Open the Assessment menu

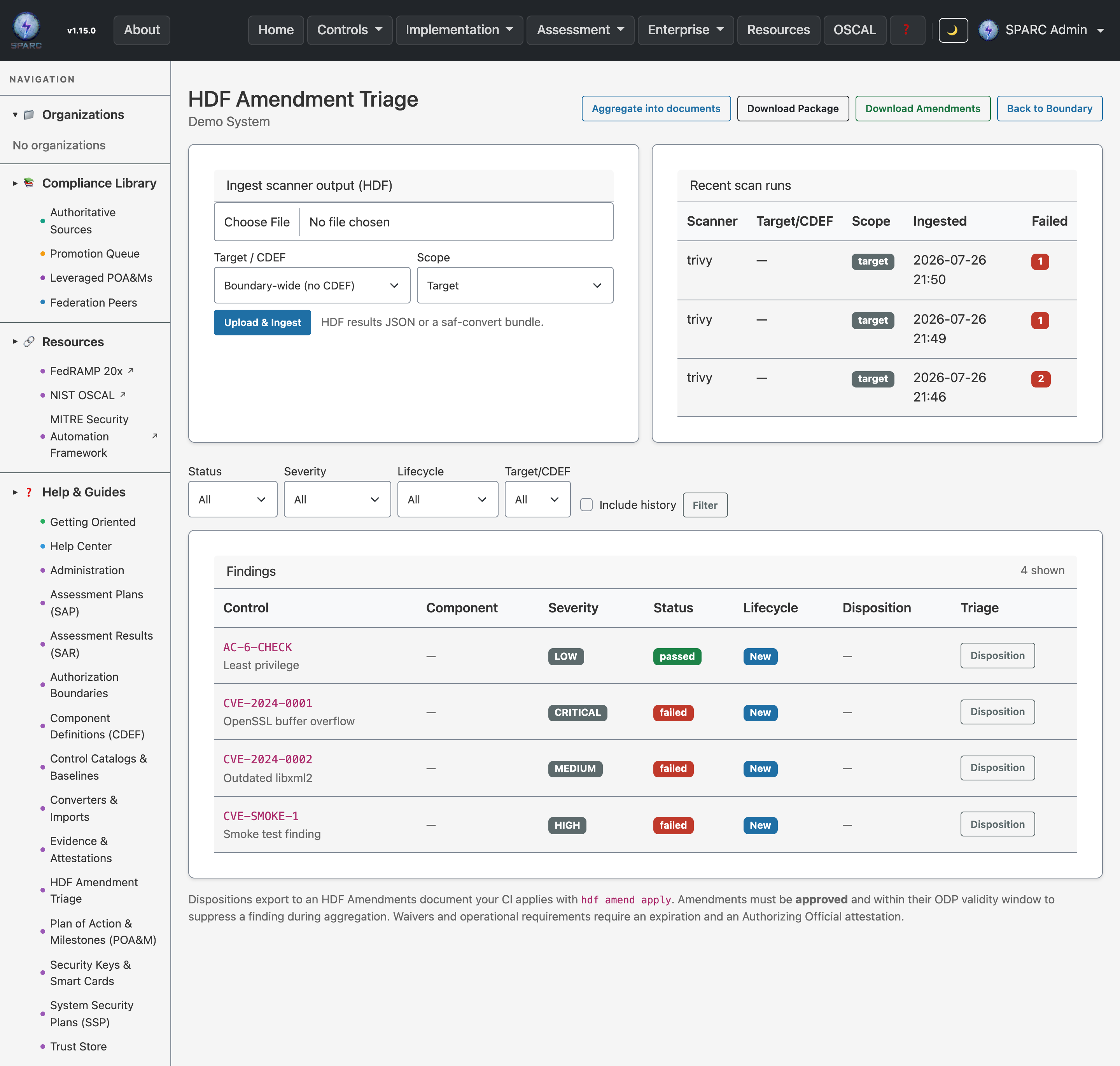pos(581,30)
